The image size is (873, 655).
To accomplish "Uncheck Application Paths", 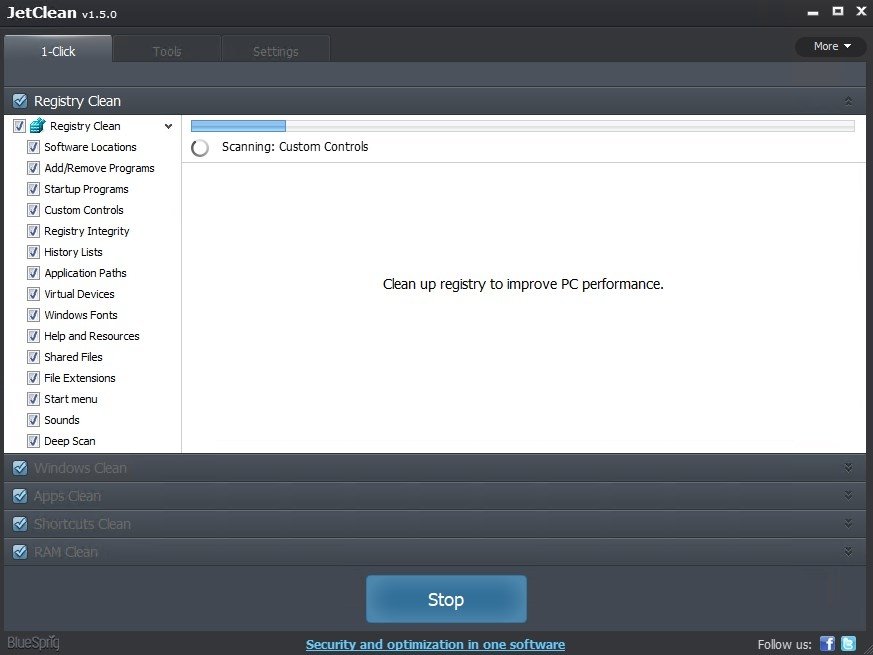I will 33,273.
